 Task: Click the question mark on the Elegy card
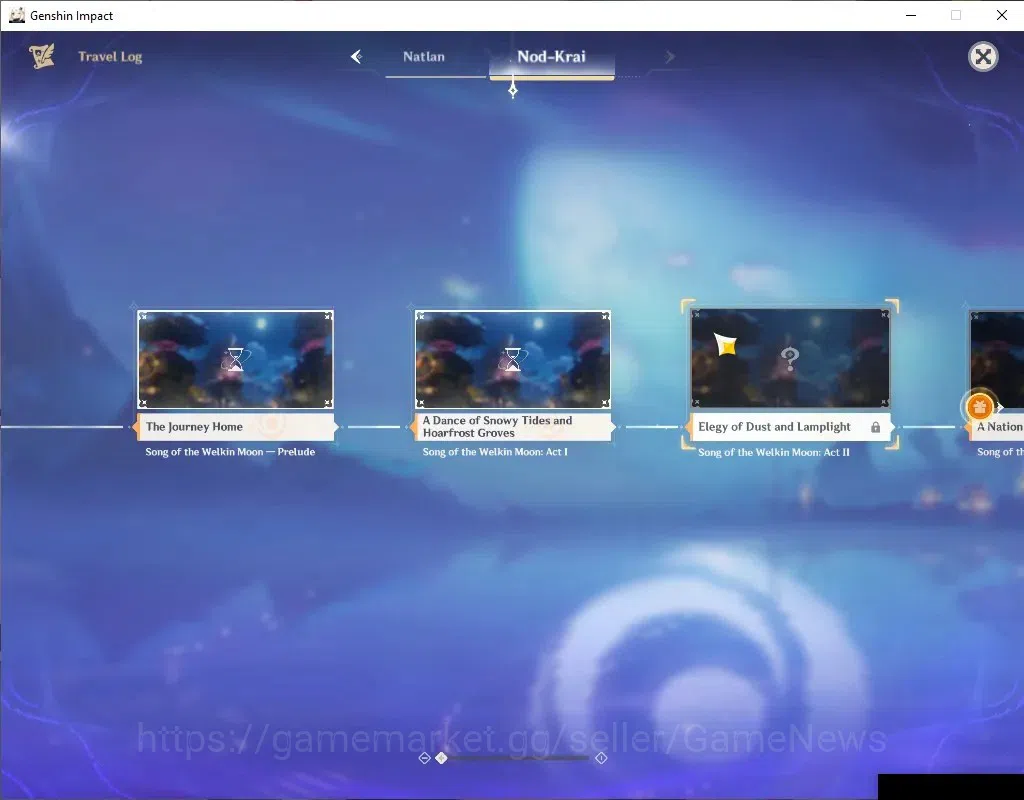tap(790, 359)
